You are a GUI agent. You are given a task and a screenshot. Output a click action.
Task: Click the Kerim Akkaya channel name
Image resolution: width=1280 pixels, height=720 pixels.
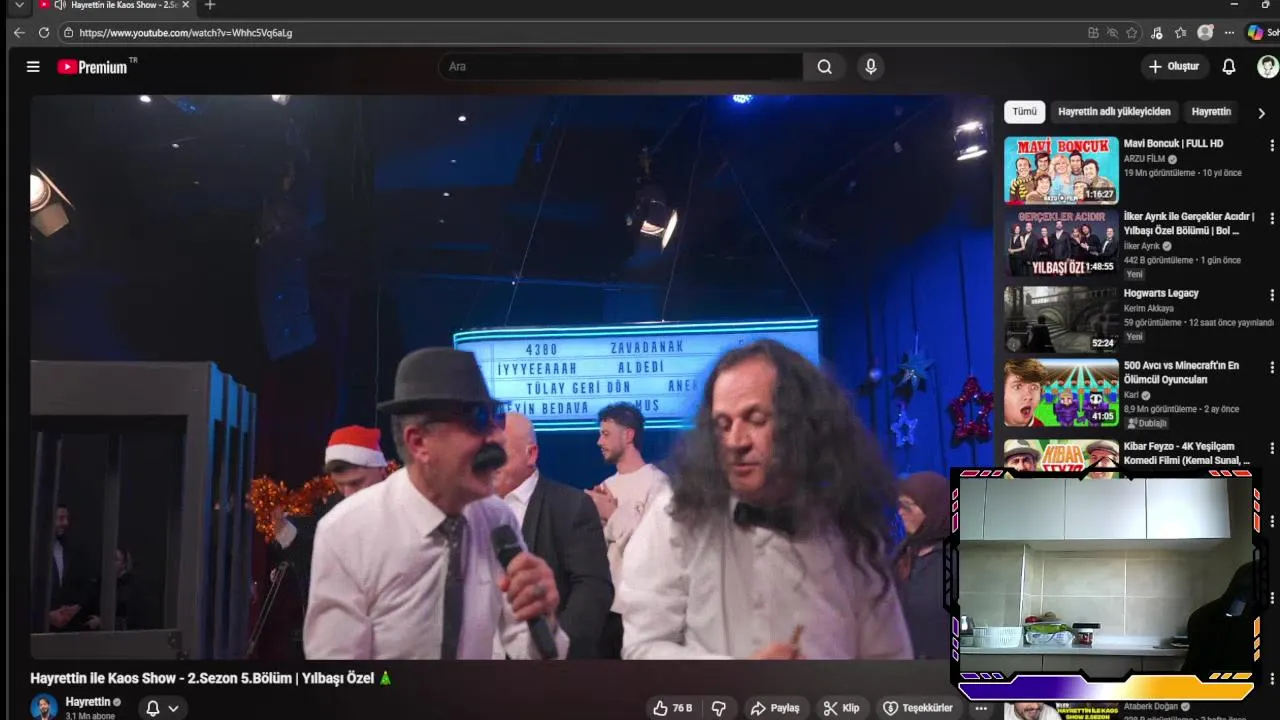1149,309
